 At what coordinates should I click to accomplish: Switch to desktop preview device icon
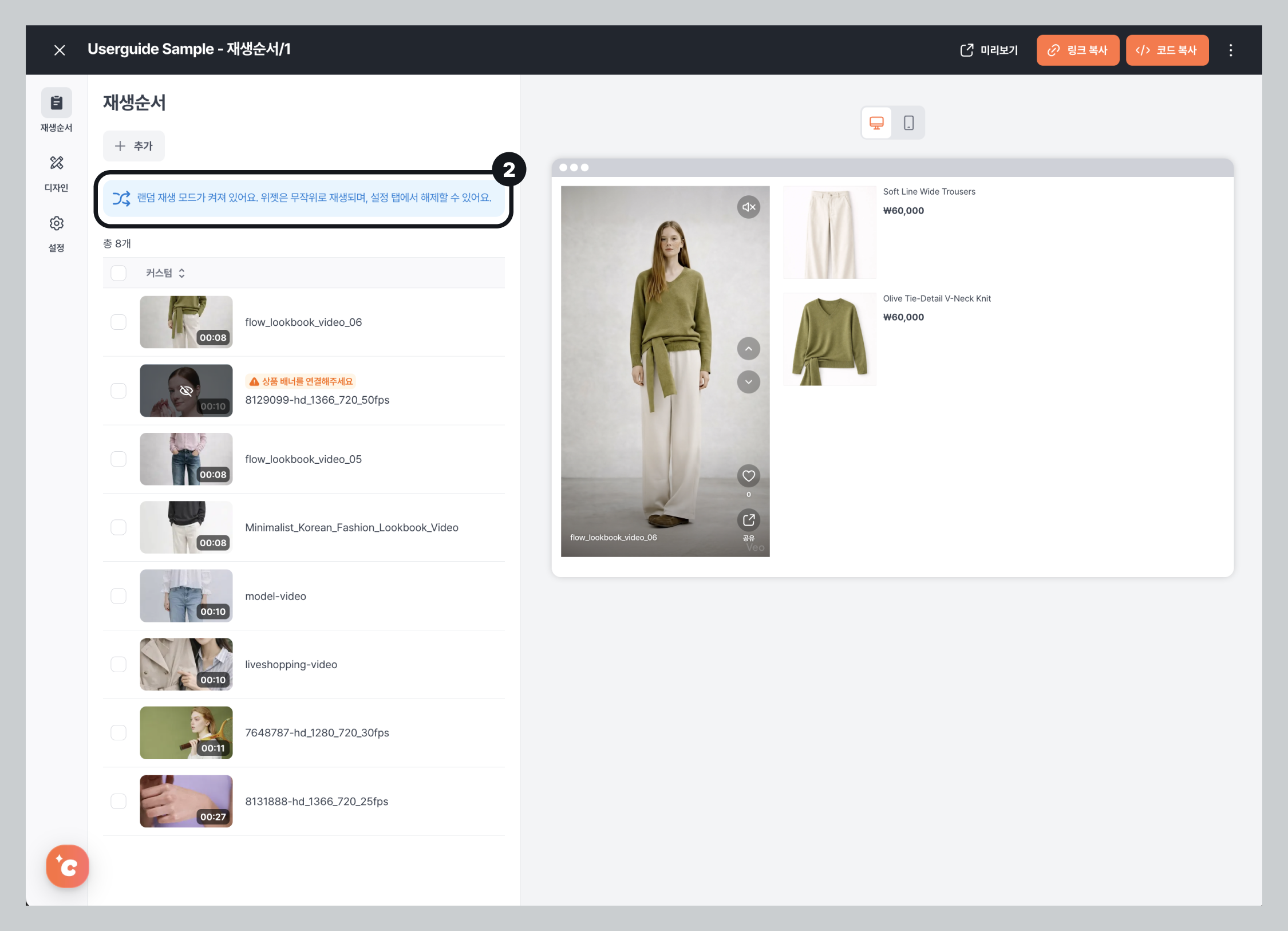tap(876, 123)
